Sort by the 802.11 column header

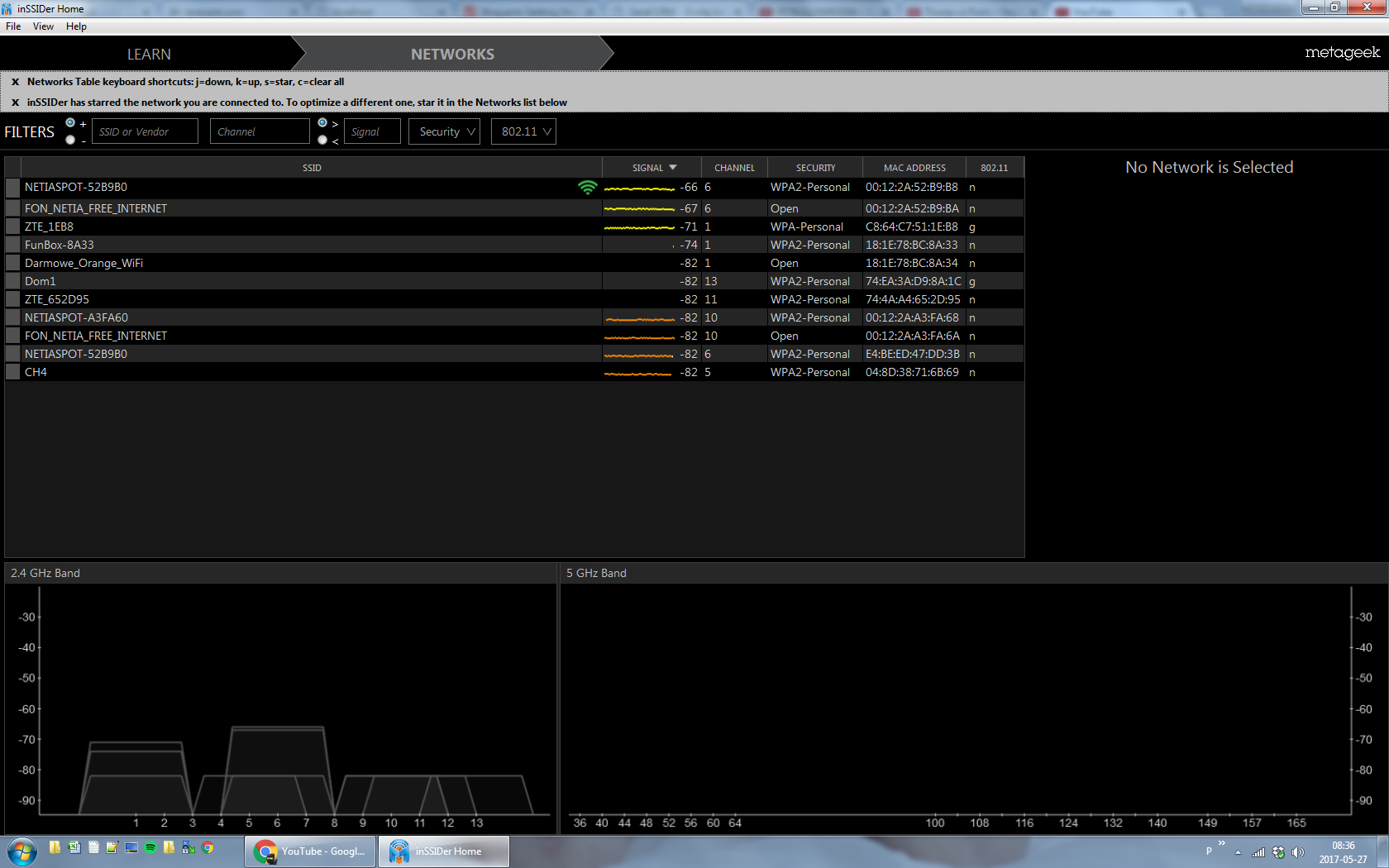(x=995, y=168)
